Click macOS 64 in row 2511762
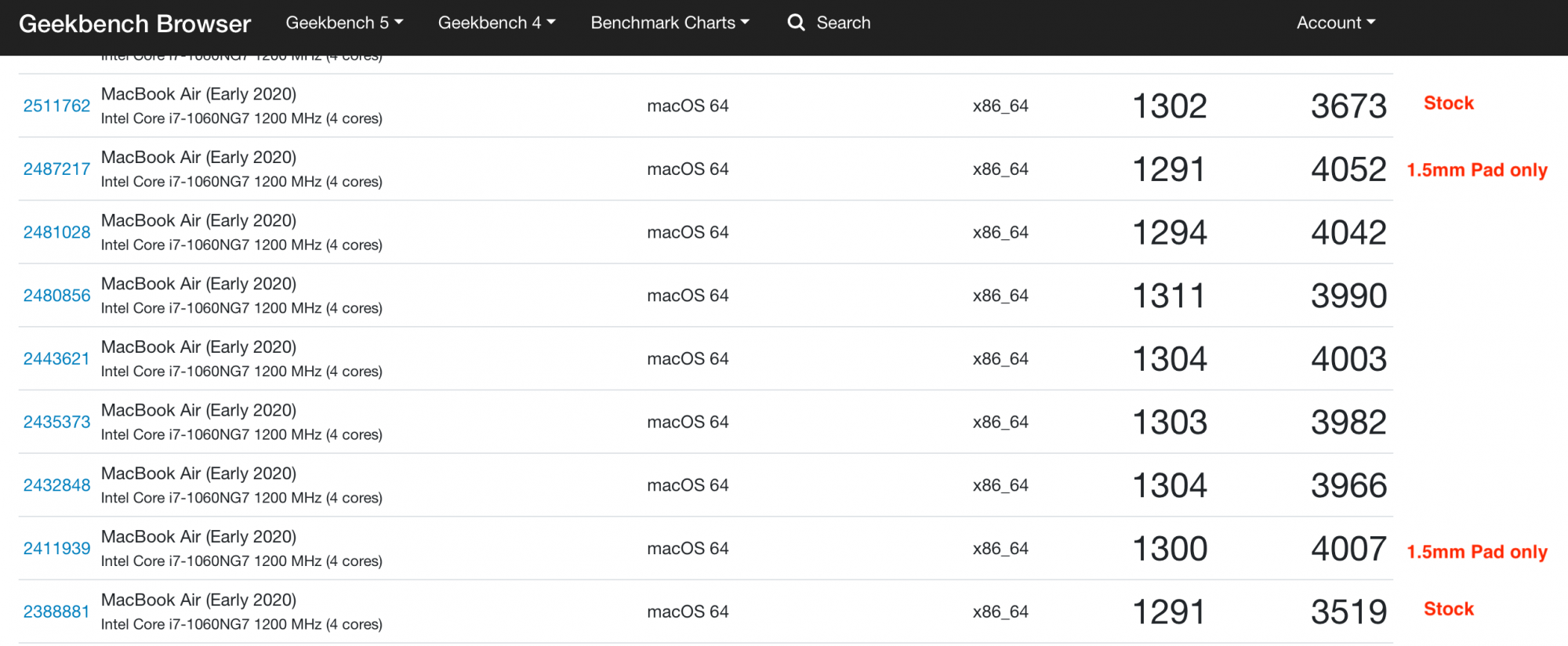 click(x=688, y=106)
